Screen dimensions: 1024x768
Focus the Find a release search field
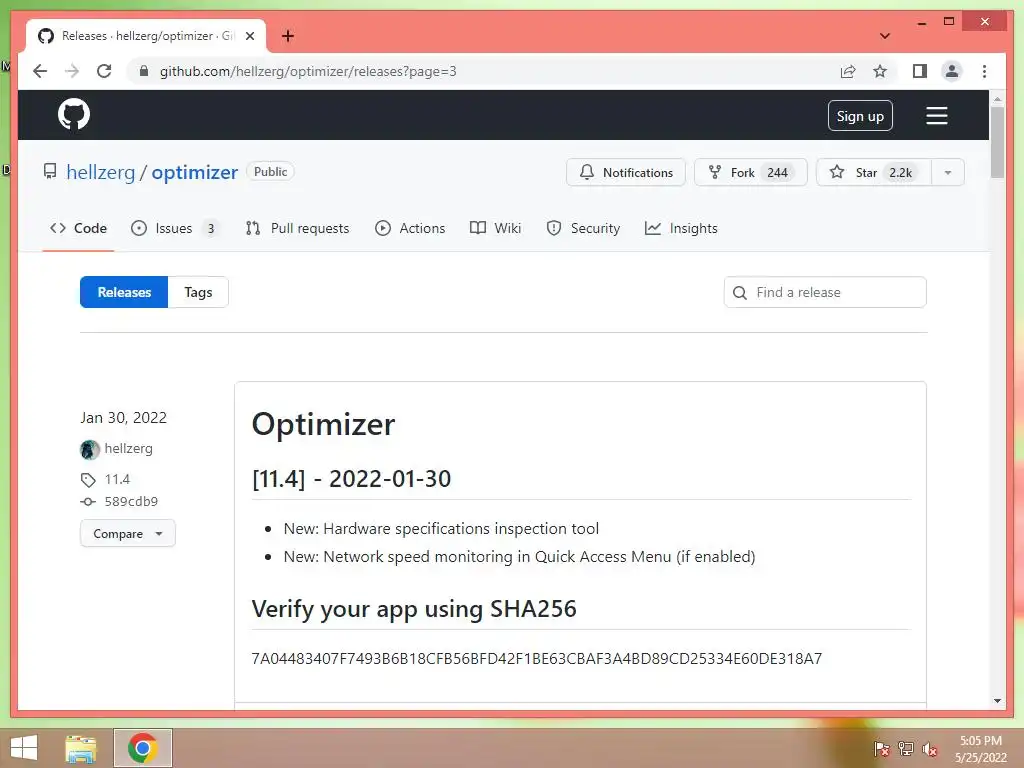click(825, 292)
